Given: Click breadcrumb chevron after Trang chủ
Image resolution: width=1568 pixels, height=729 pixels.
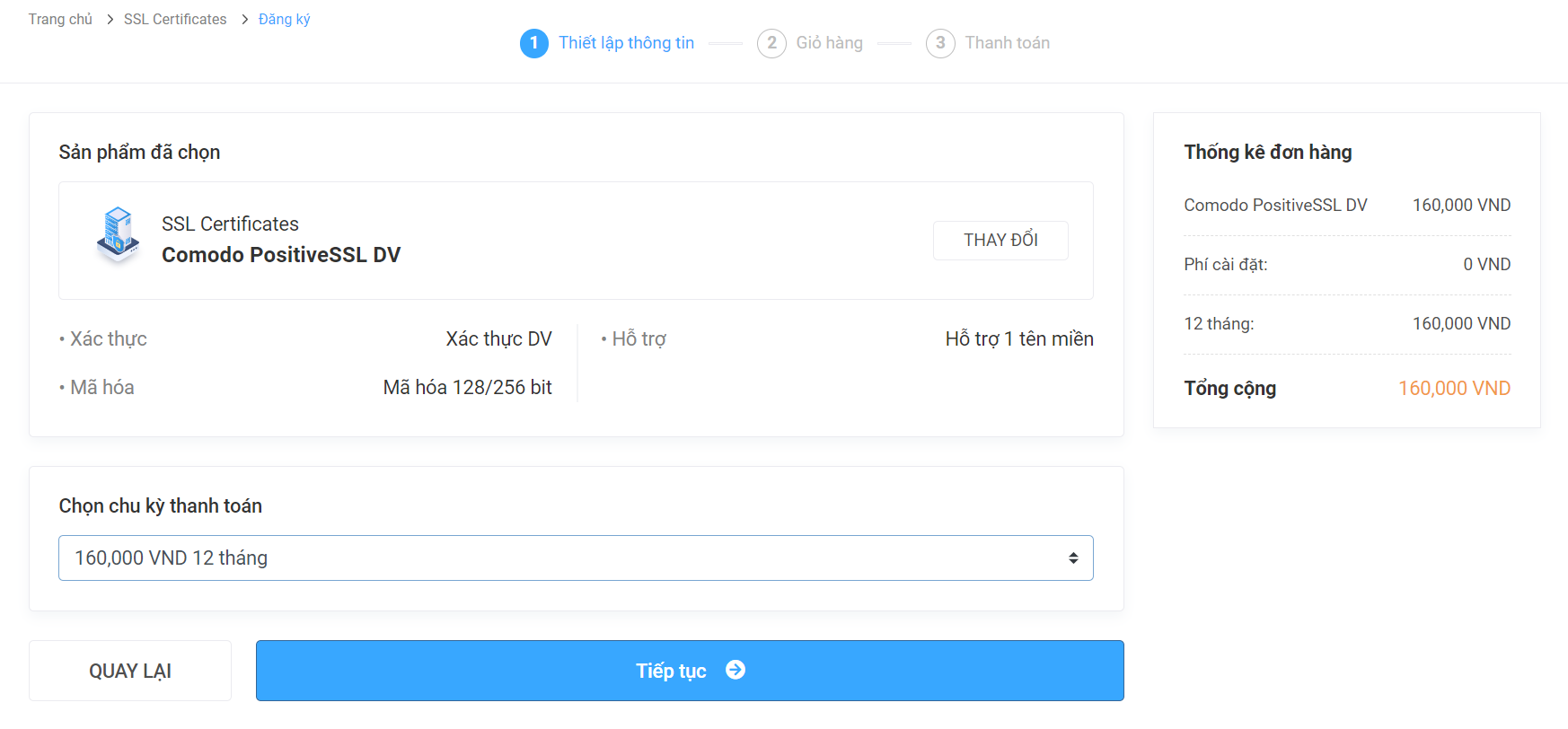Looking at the screenshot, I should [110, 19].
